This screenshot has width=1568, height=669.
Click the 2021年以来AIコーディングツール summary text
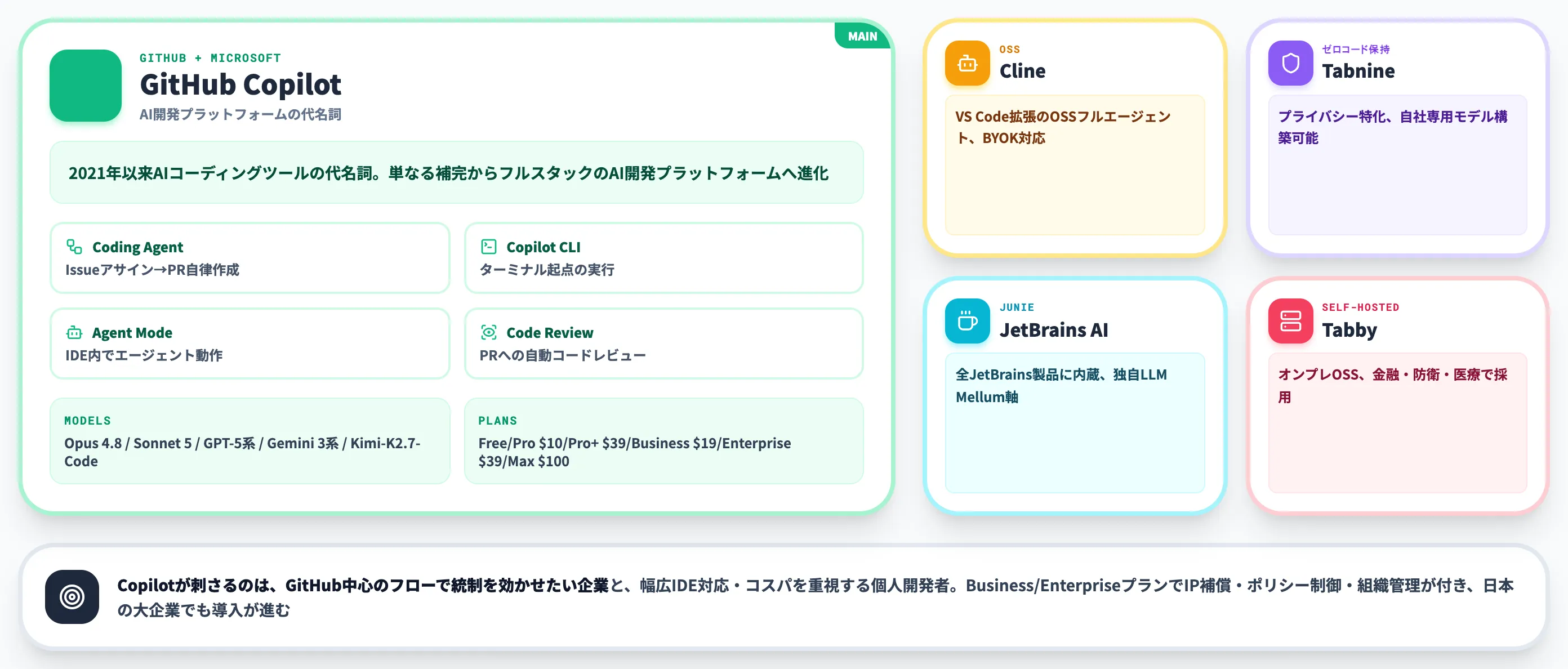pyautogui.click(x=448, y=173)
